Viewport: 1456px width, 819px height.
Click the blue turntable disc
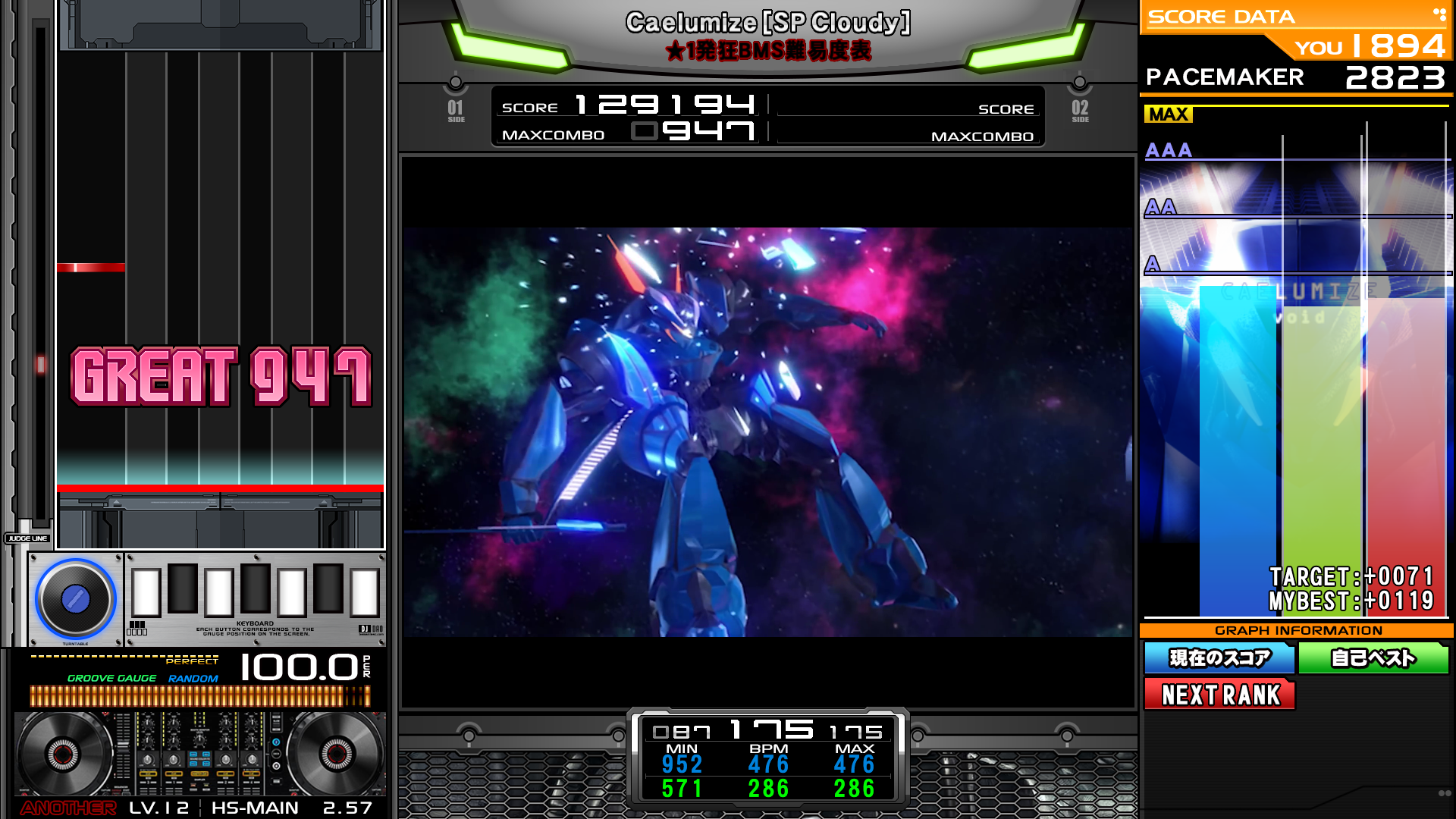click(75, 599)
